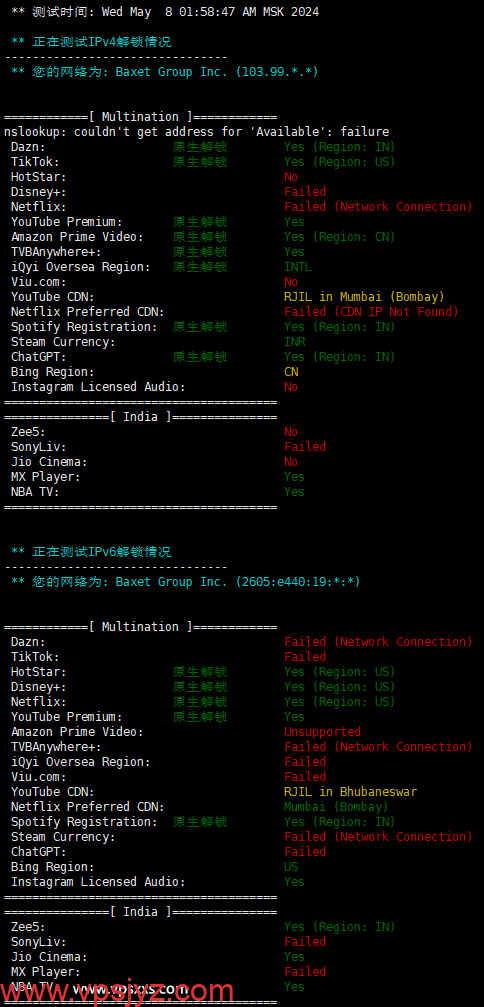Click Steam Currency INR value
Image resolution: width=484 pixels, height=1007 pixels.
[295, 342]
